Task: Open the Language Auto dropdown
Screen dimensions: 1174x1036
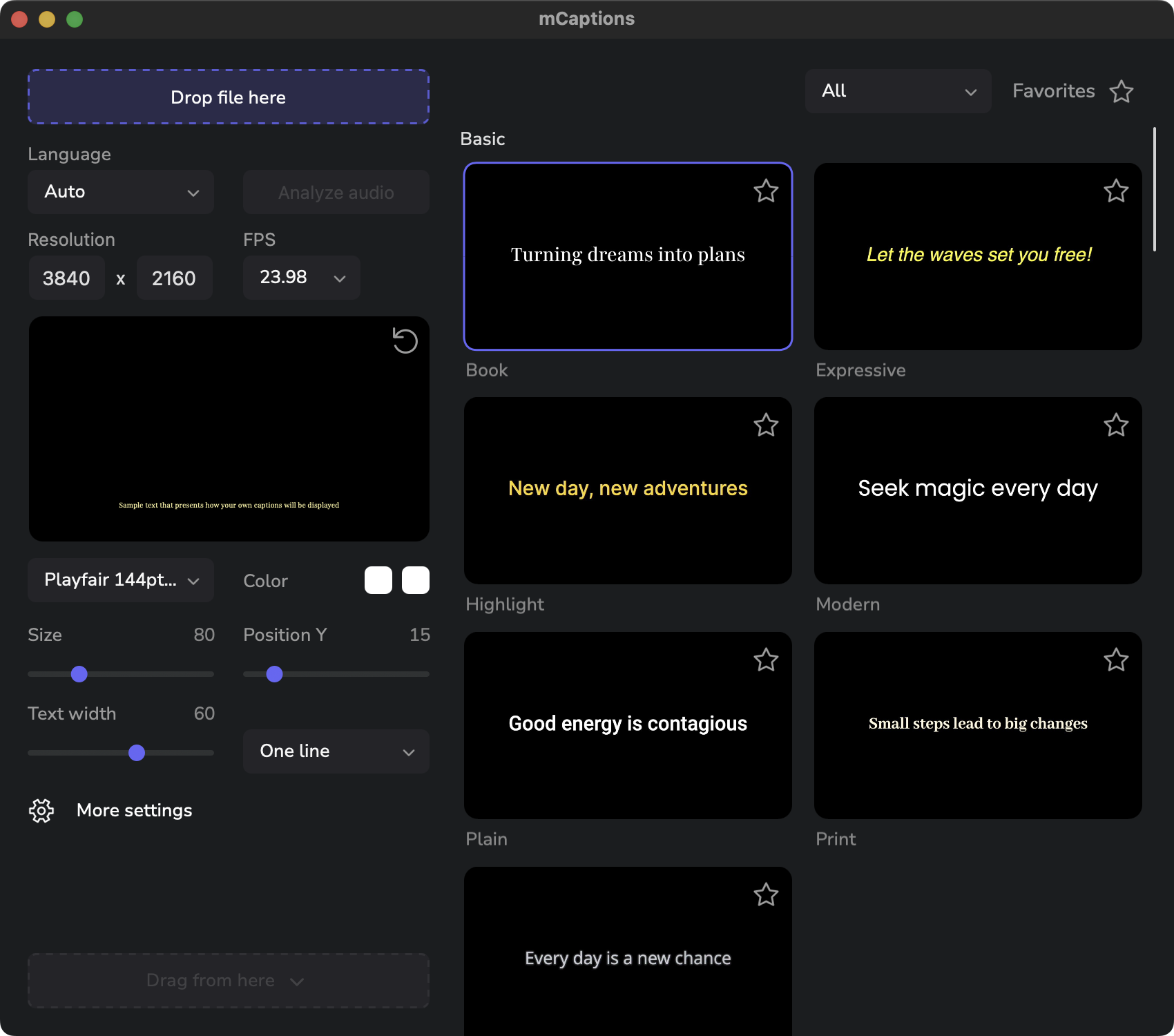Action: 121,192
